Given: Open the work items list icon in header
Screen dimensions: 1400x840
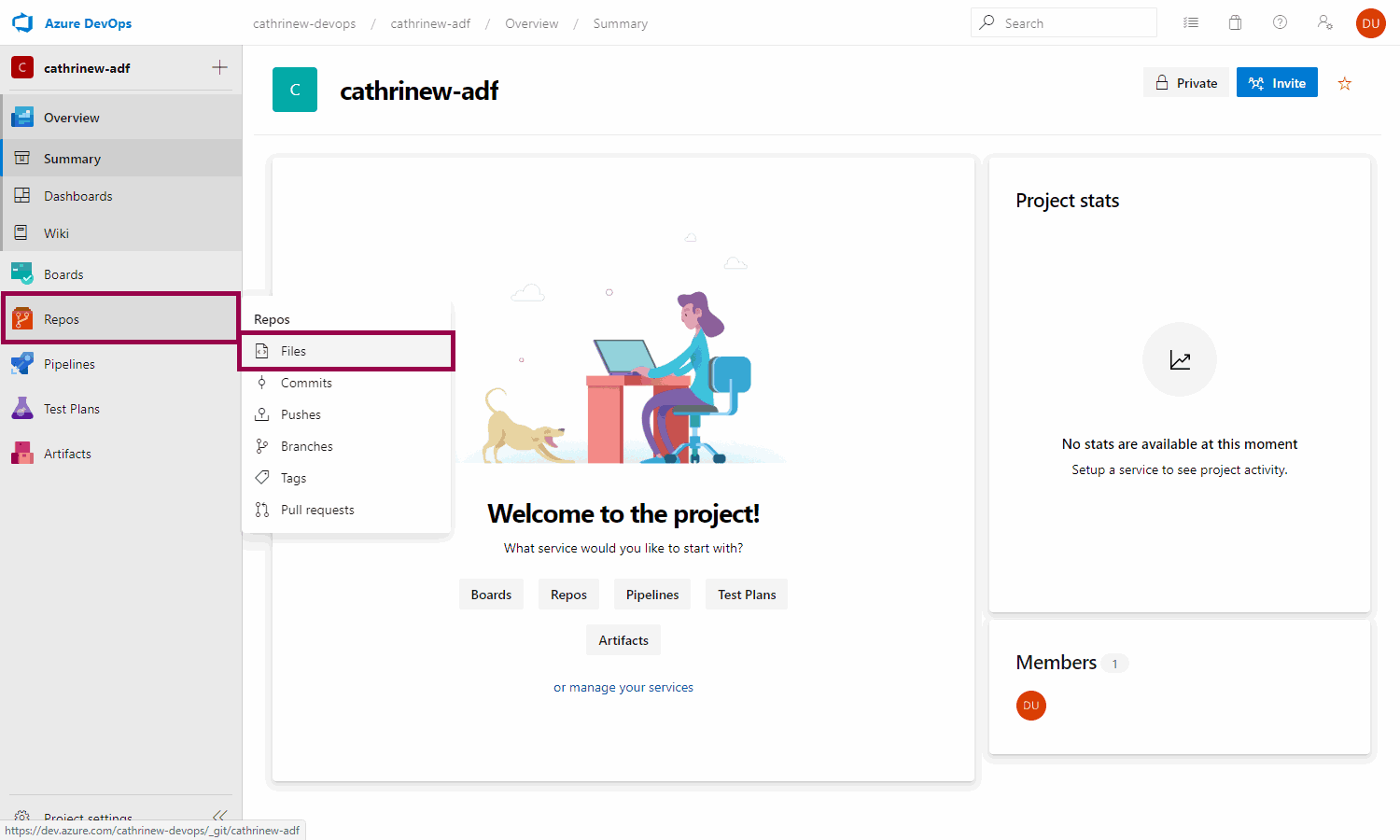Looking at the screenshot, I should tap(1191, 22).
